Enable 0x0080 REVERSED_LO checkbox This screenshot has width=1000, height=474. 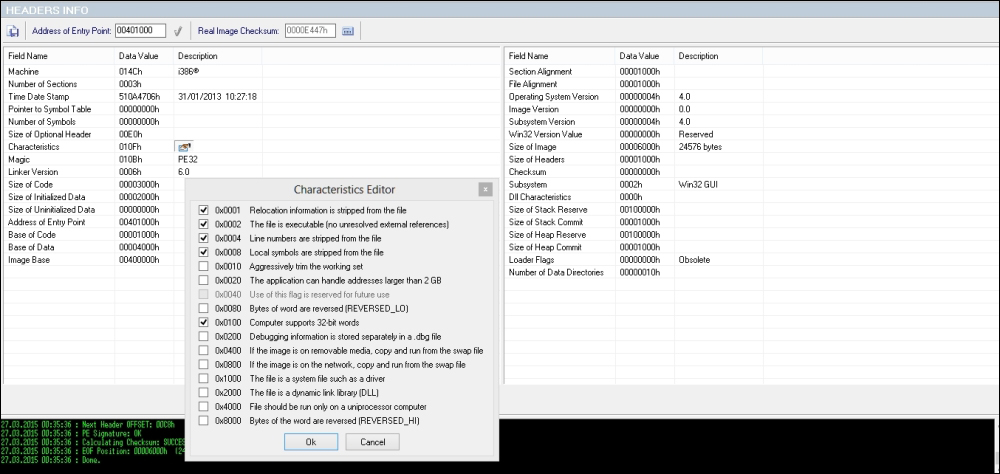(x=203, y=308)
